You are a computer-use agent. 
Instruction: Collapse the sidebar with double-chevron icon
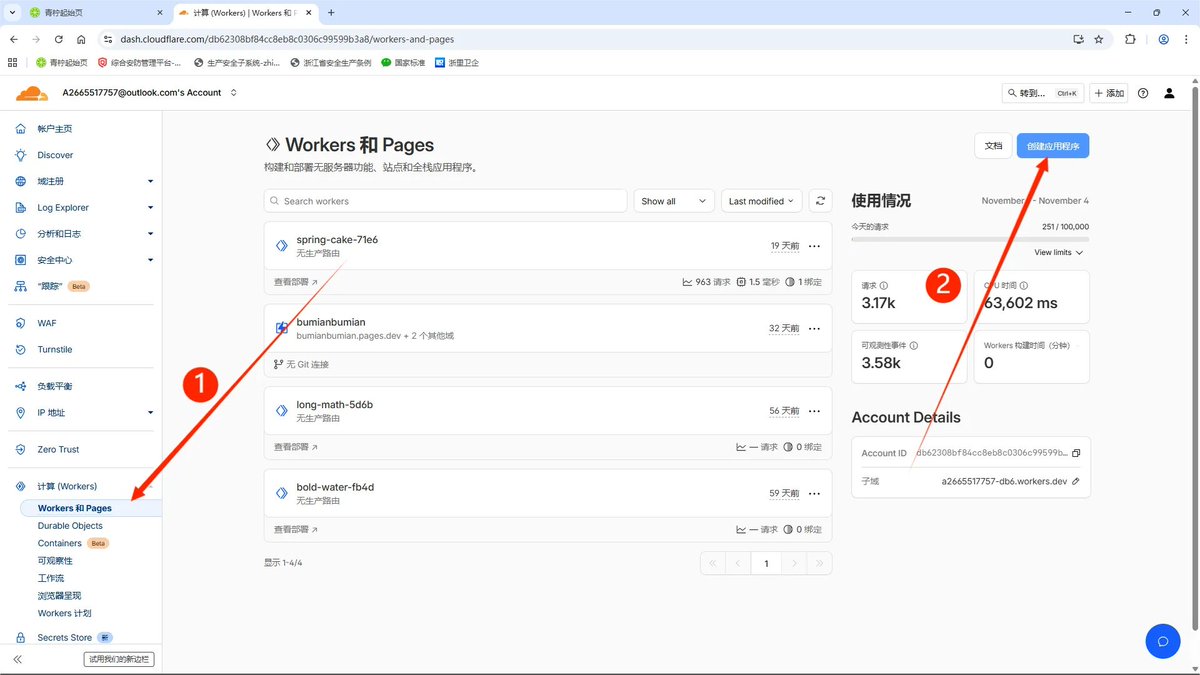click(x=18, y=660)
